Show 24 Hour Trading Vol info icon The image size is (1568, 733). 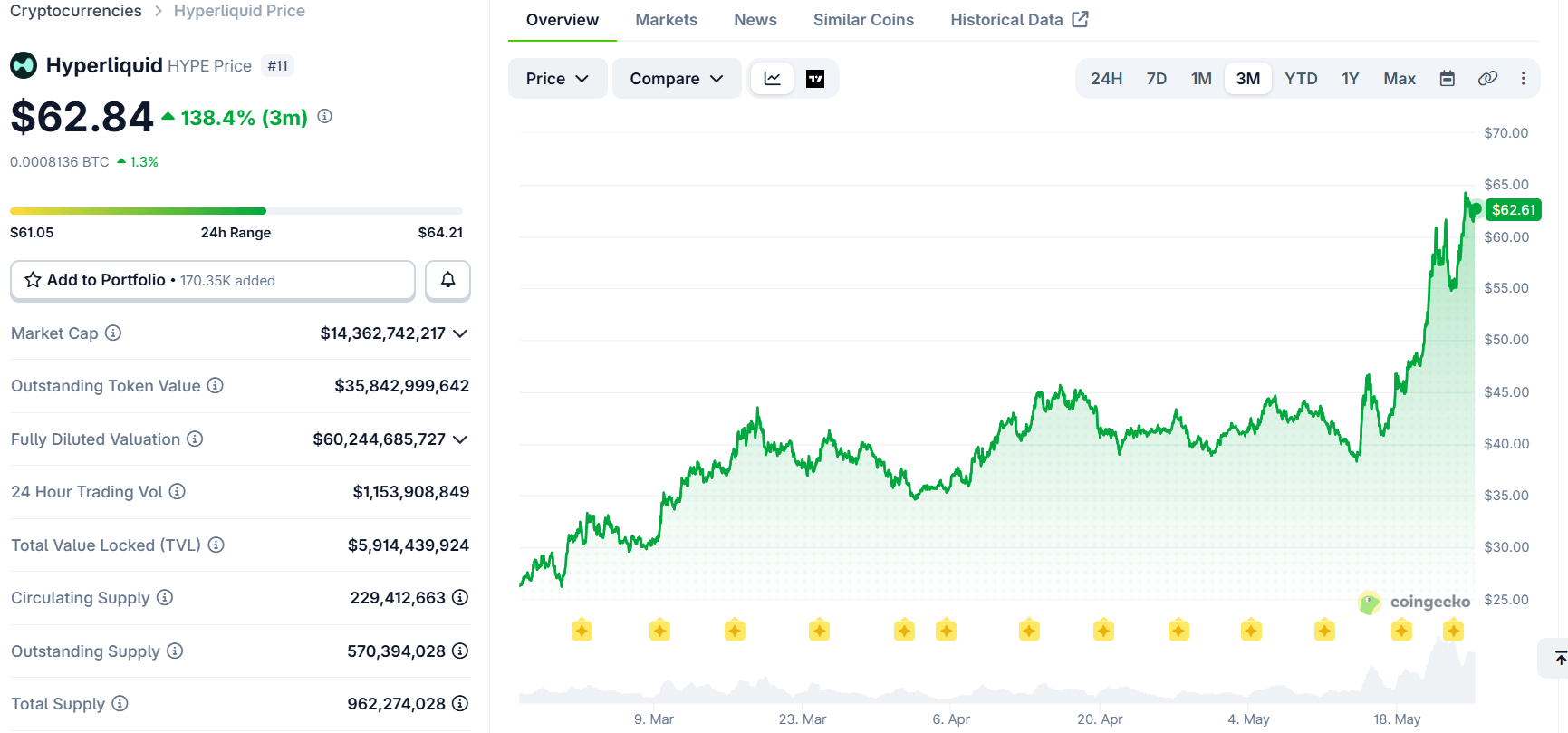tap(178, 491)
